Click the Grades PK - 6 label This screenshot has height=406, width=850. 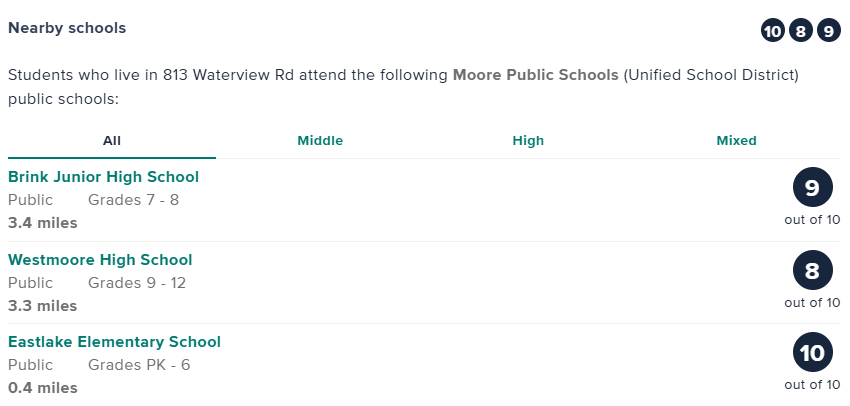tap(139, 365)
